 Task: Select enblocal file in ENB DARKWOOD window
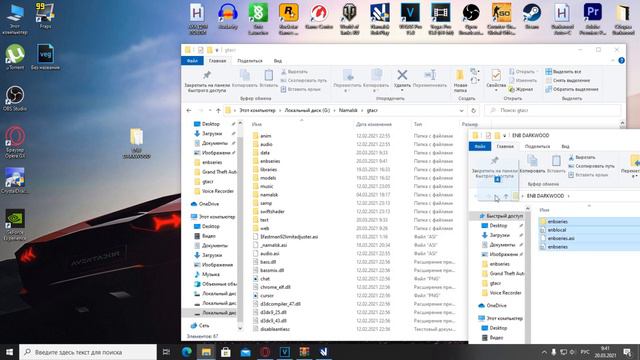pos(557,230)
